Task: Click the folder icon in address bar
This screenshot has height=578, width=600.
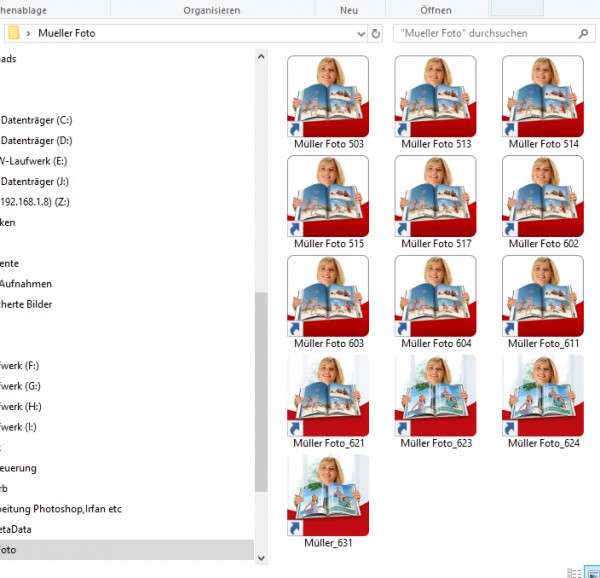Action: pos(13,33)
